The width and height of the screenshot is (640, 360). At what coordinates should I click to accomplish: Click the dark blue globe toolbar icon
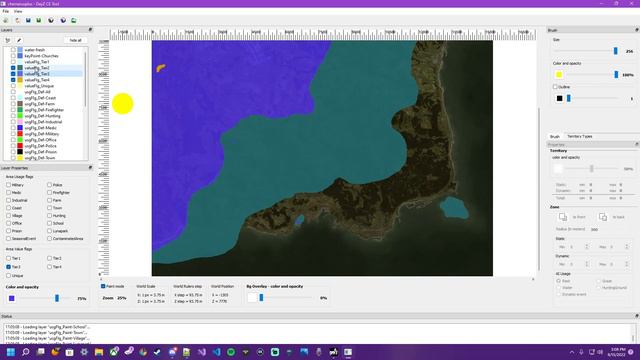point(63,20)
